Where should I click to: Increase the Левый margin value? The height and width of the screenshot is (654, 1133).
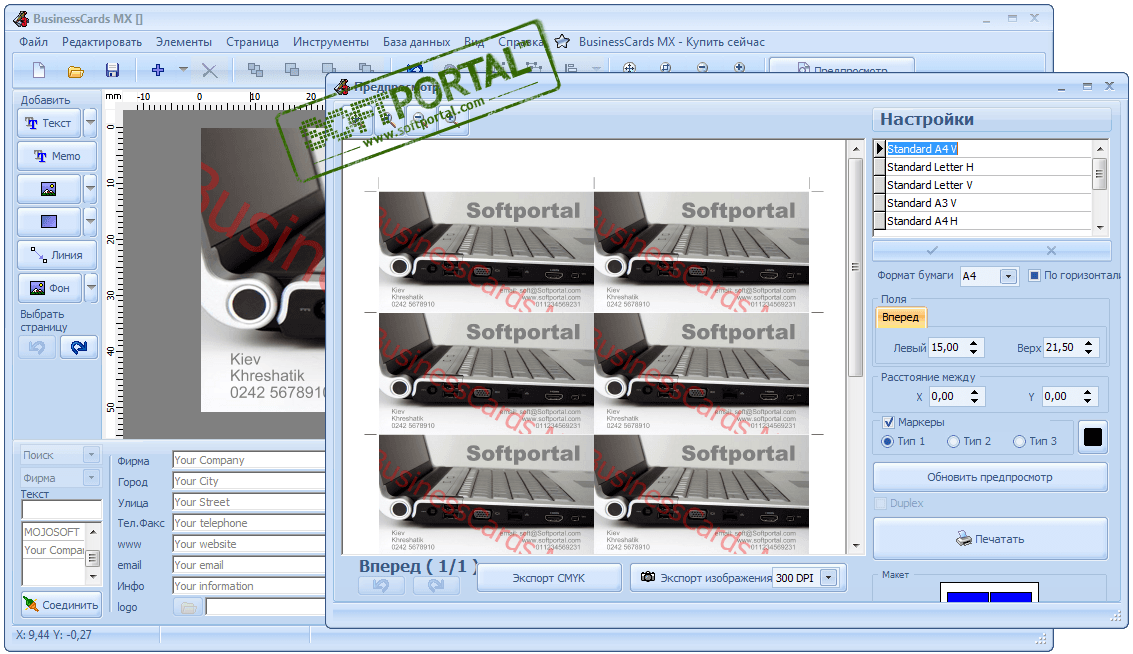coord(973,343)
